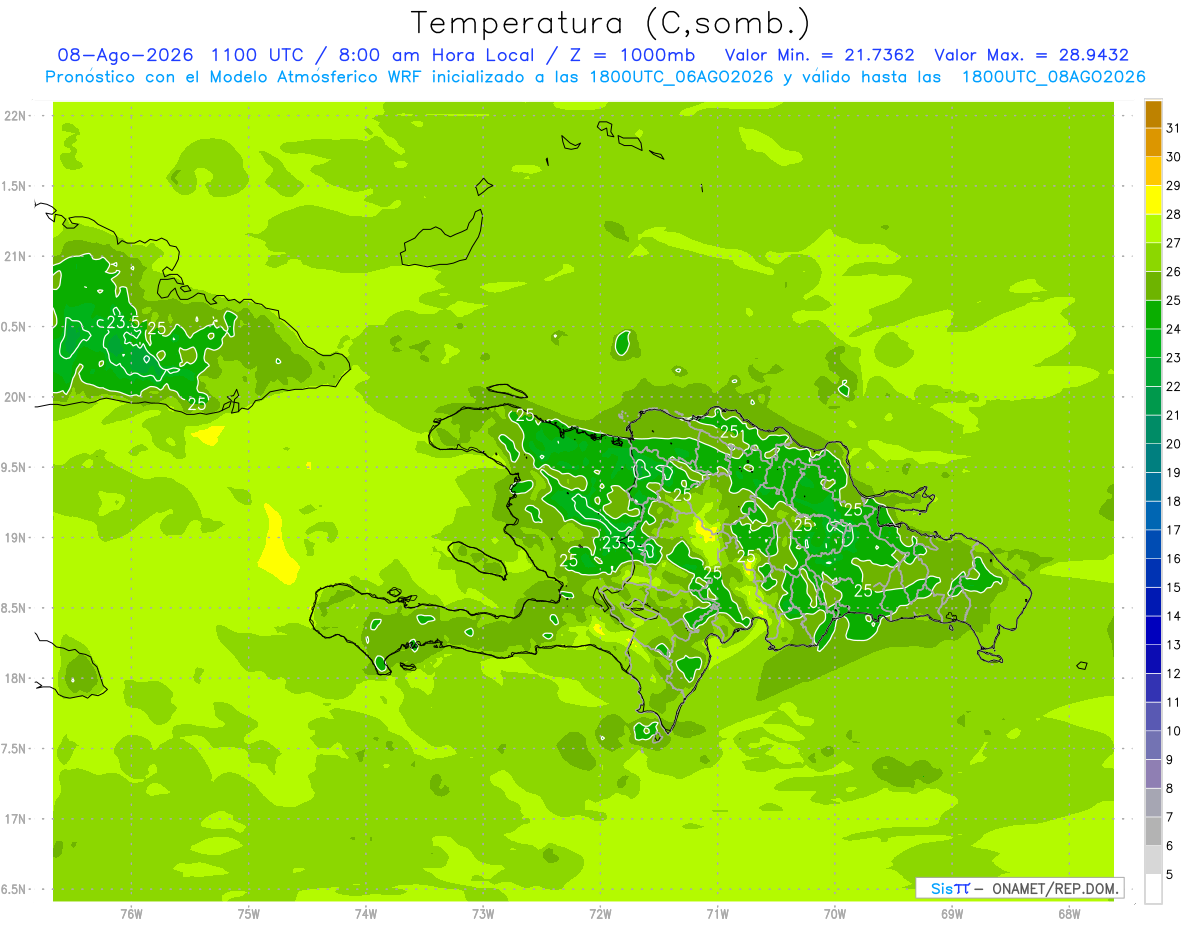Click the SisTT ONAMET/REP.DOM. label box

pos(1019,888)
